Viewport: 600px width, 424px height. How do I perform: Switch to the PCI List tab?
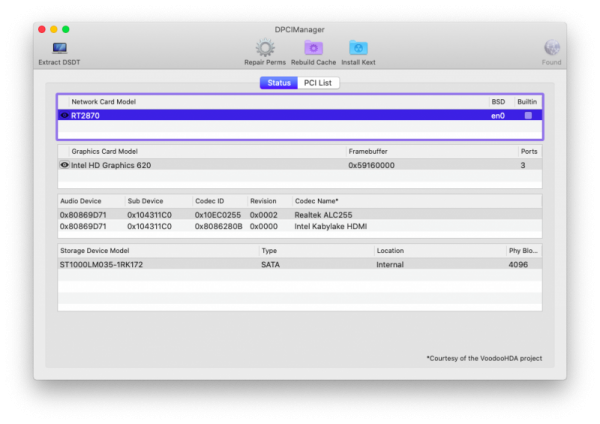click(x=318, y=83)
